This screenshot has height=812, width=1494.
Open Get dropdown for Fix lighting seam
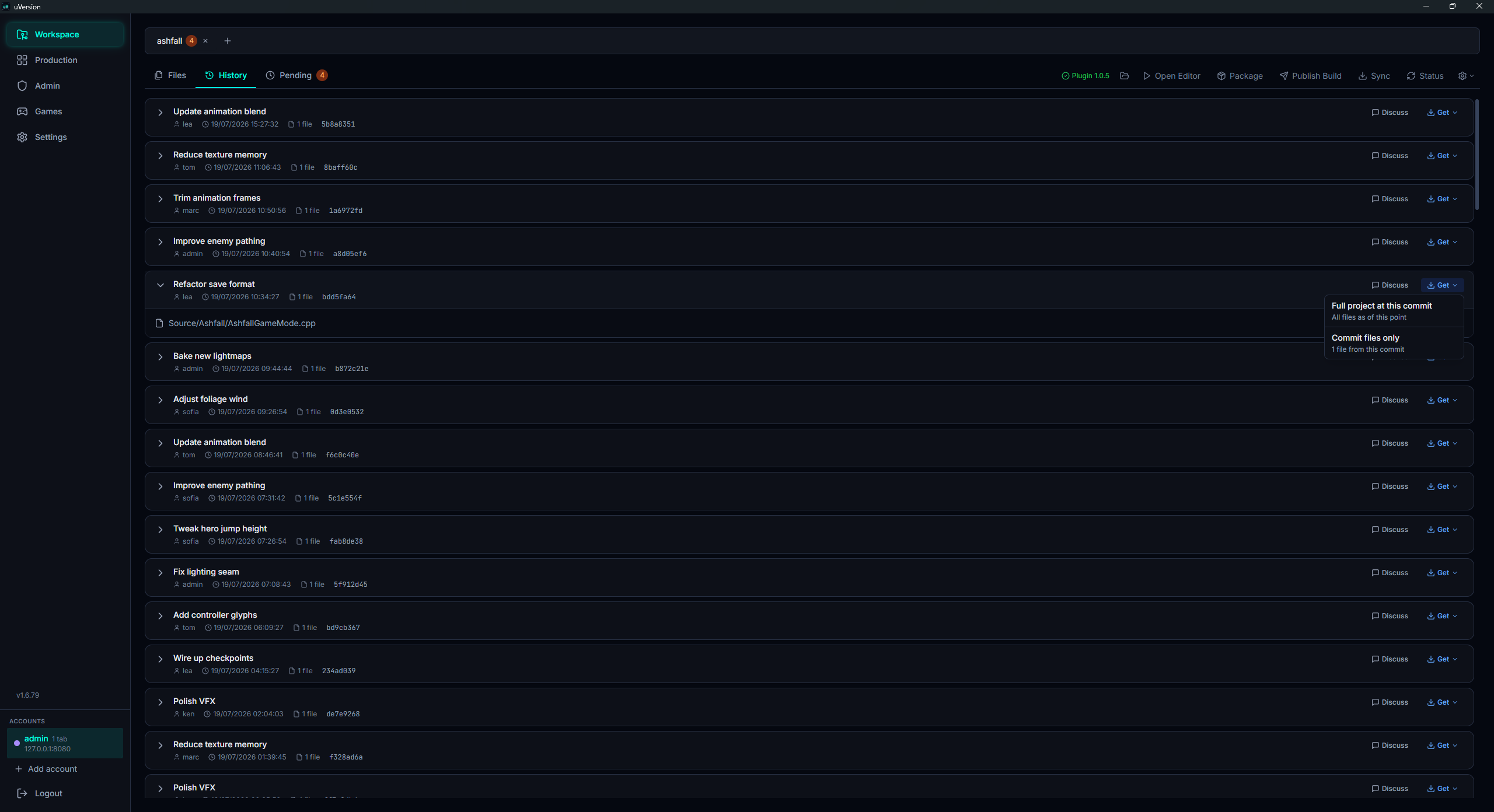[1442, 573]
